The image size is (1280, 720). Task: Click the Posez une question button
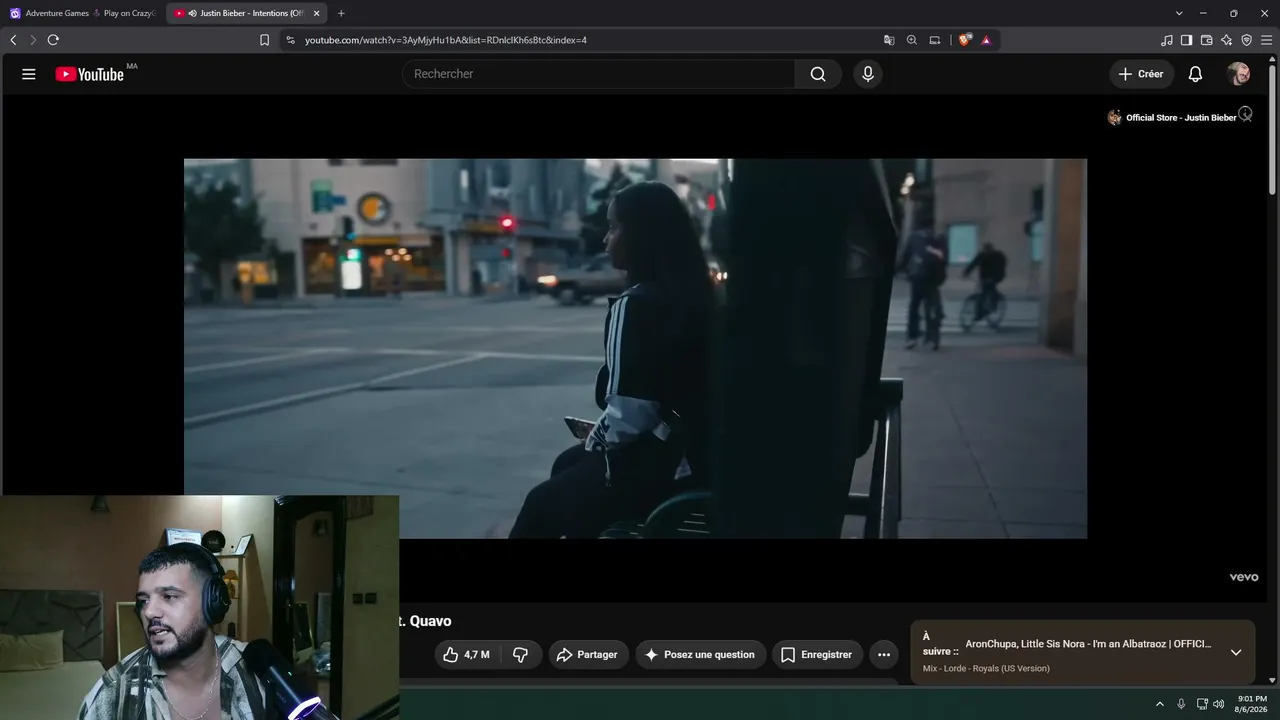point(701,655)
